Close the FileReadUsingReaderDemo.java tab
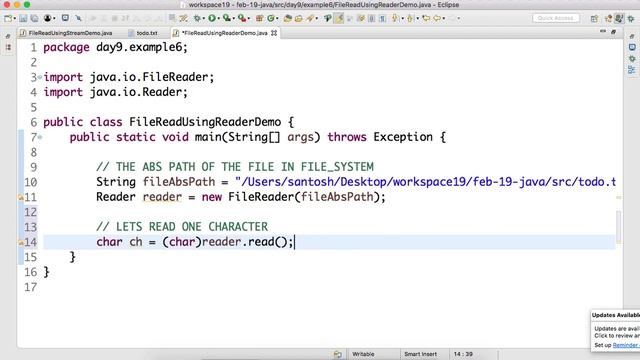The image size is (640, 360). click(x=274, y=33)
